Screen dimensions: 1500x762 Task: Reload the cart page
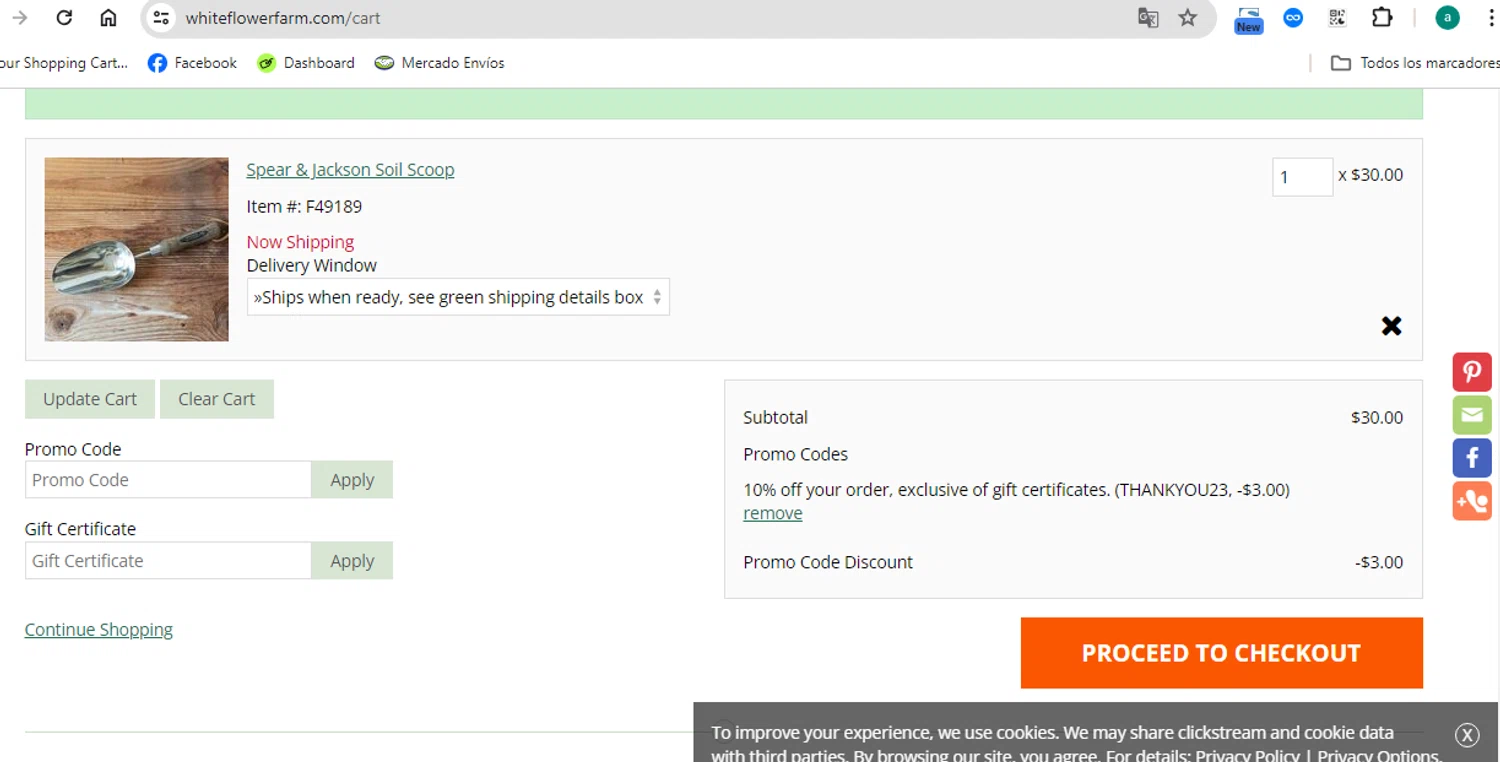coord(64,18)
